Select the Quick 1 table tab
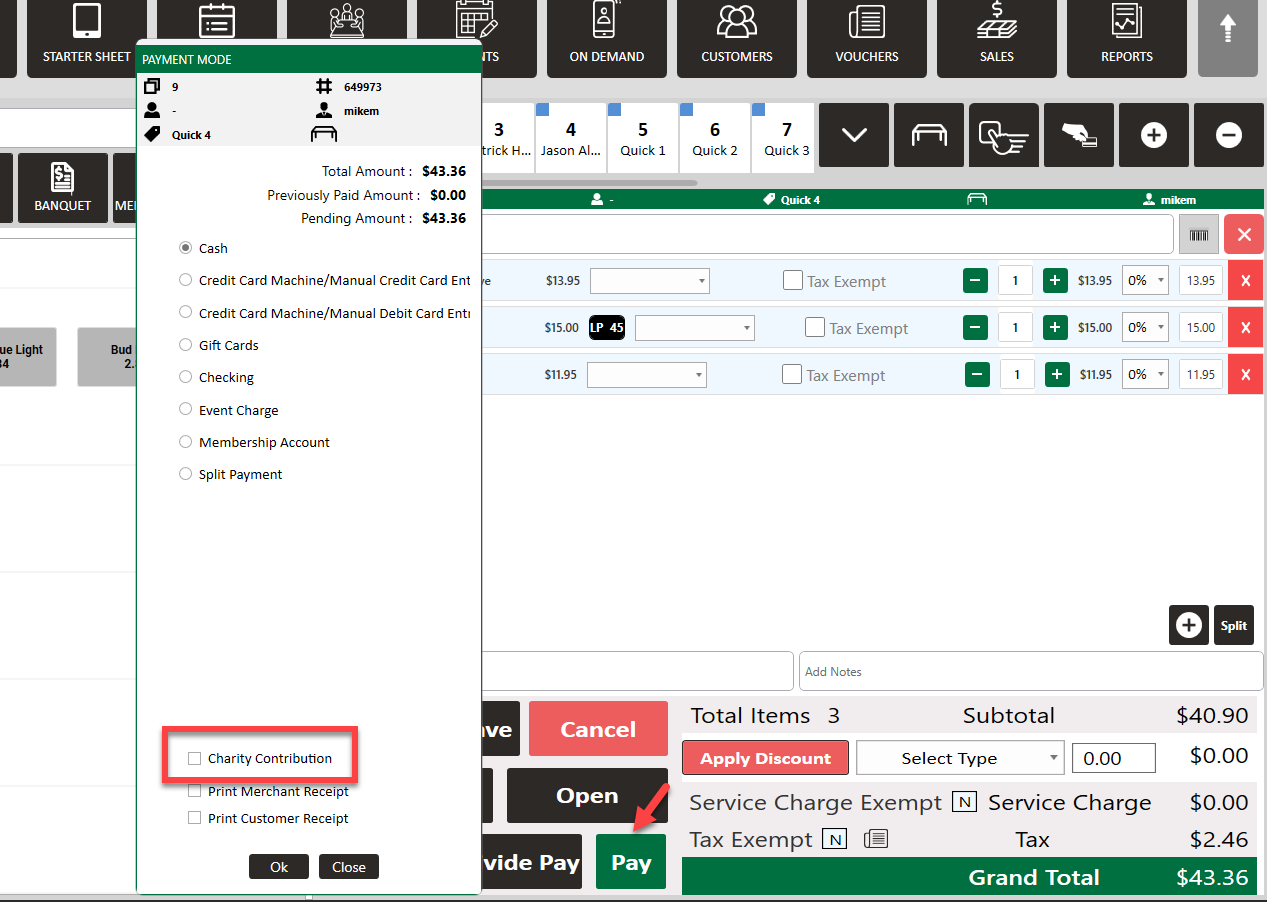This screenshot has height=902, width=1267. pos(642,138)
